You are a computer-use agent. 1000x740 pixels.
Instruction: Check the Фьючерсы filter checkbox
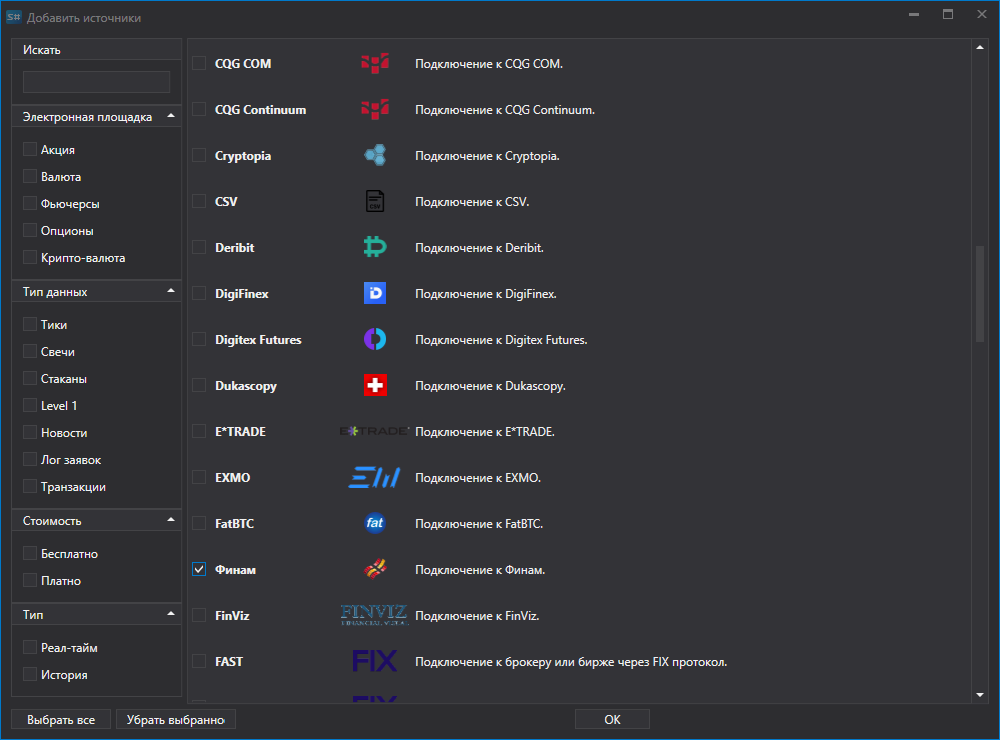pos(30,203)
